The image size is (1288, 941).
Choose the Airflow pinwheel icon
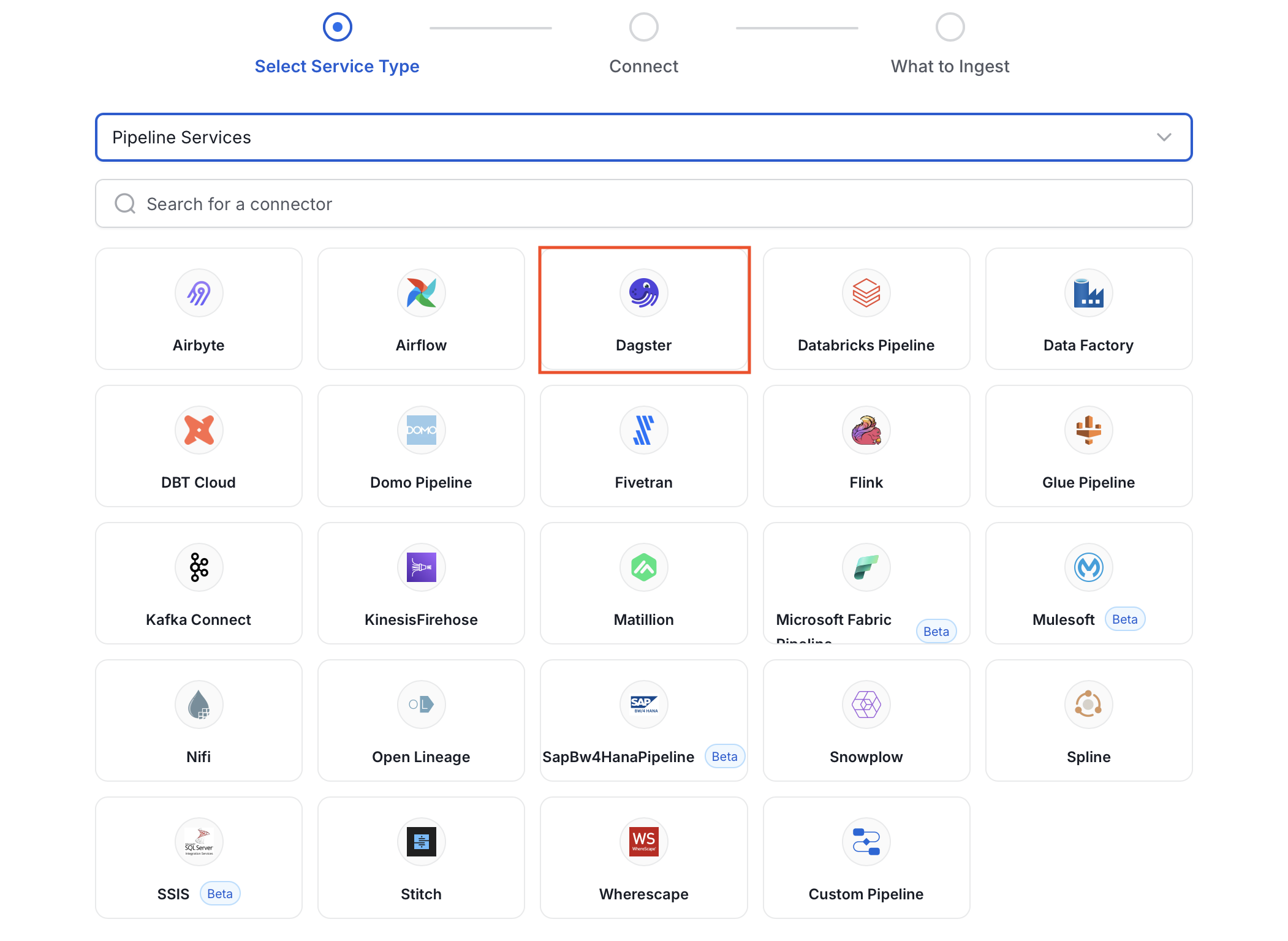click(422, 293)
